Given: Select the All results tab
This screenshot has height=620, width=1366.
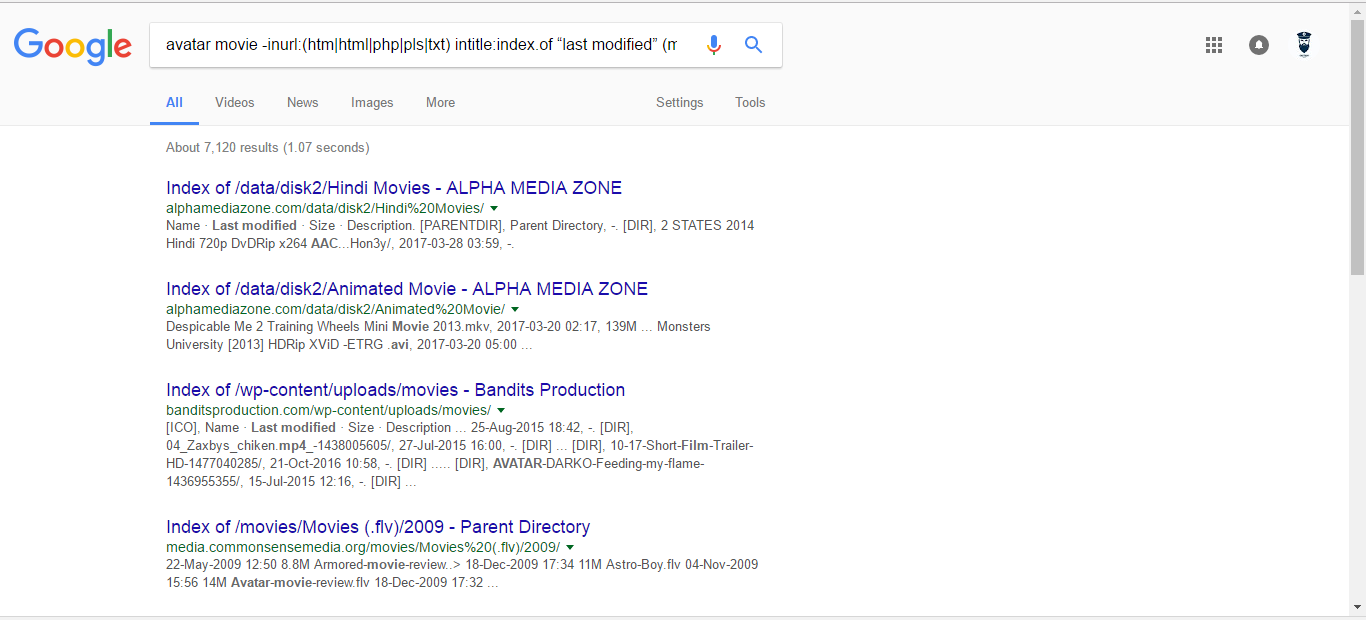Looking at the screenshot, I should pyautogui.click(x=174, y=102).
